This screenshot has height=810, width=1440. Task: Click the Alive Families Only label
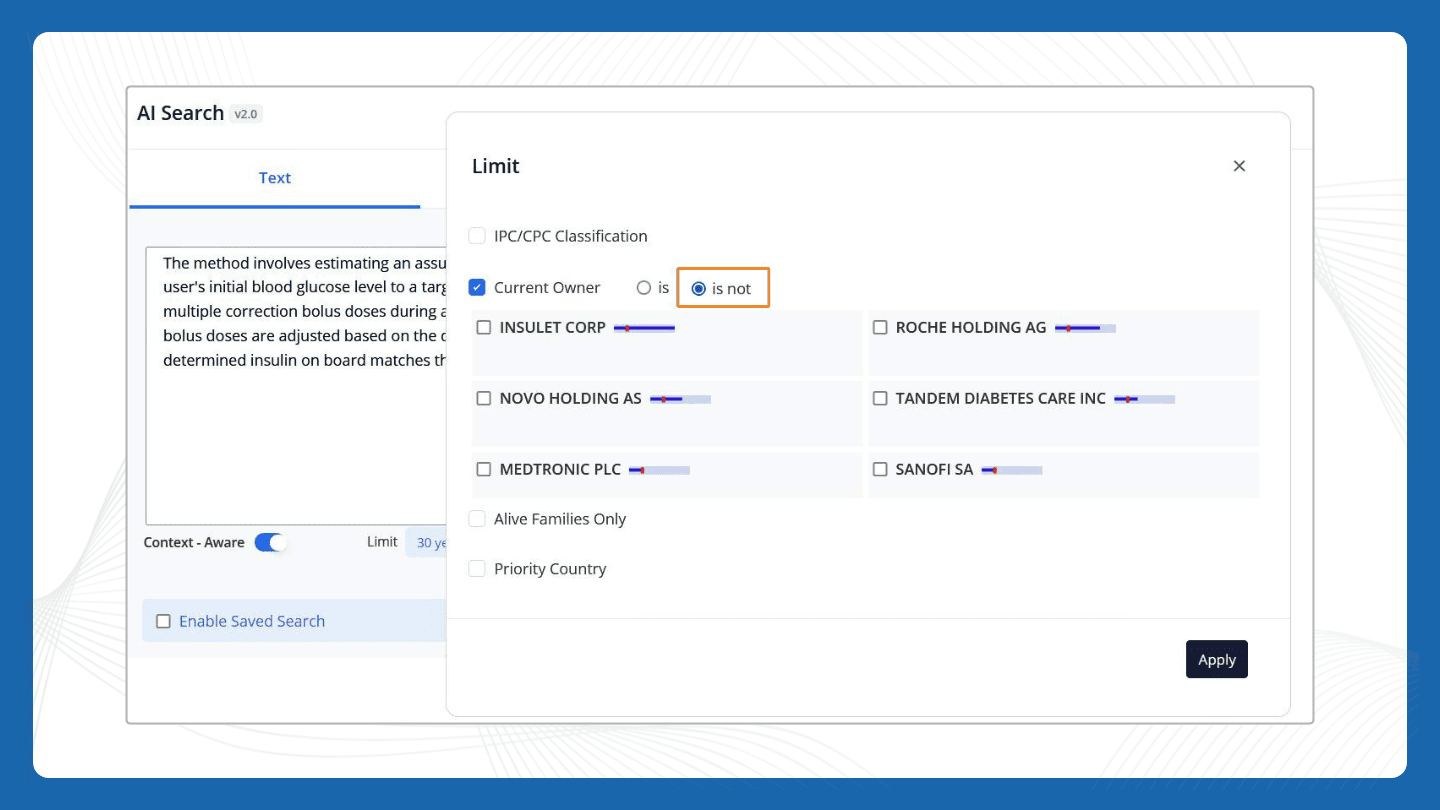[560, 519]
